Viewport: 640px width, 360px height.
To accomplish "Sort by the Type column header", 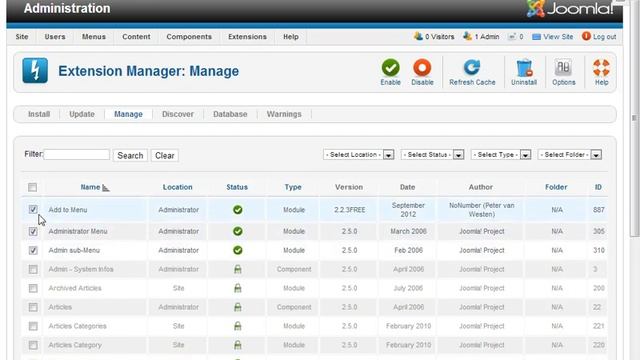I will tap(293, 187).
